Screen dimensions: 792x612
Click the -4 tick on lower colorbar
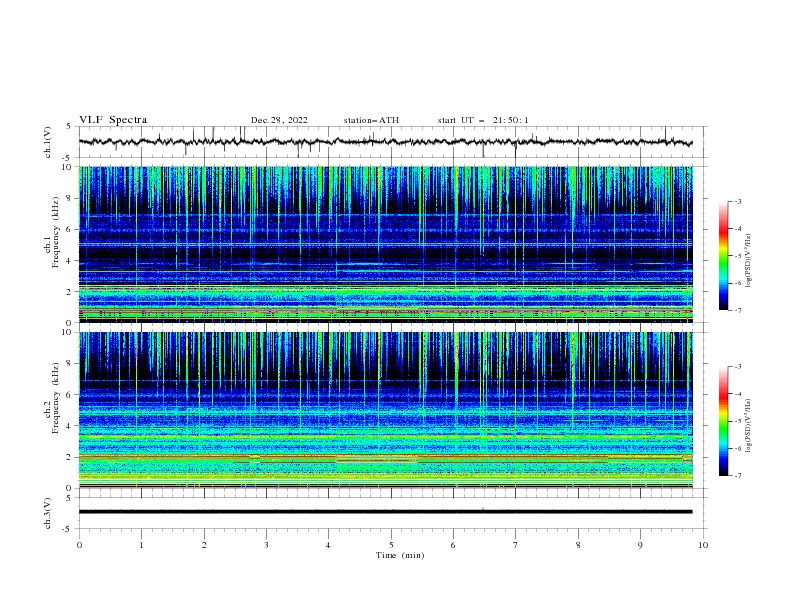(x=738, y=394)
